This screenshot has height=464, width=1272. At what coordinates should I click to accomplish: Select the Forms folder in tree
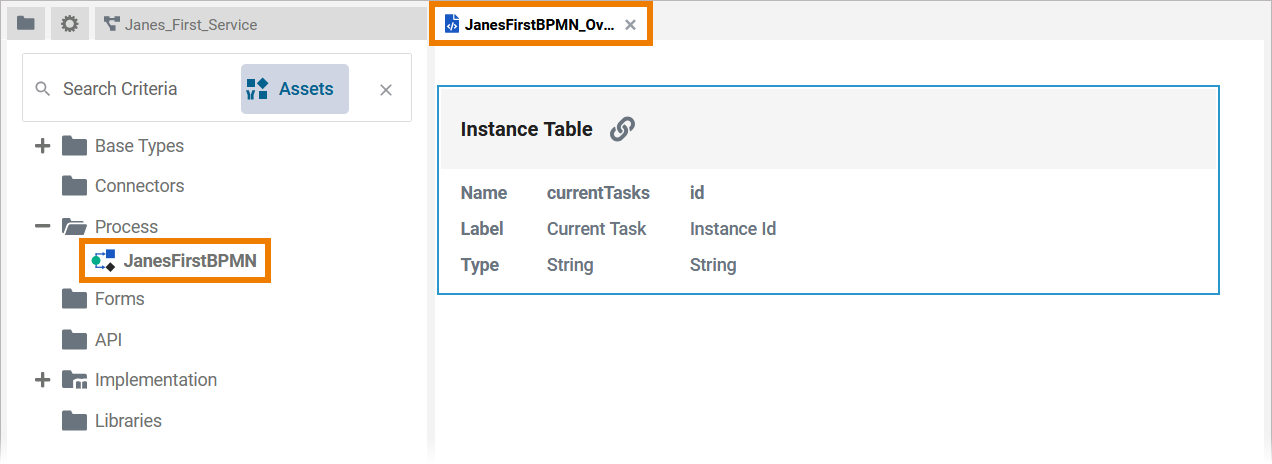click(x=119, y=299)
